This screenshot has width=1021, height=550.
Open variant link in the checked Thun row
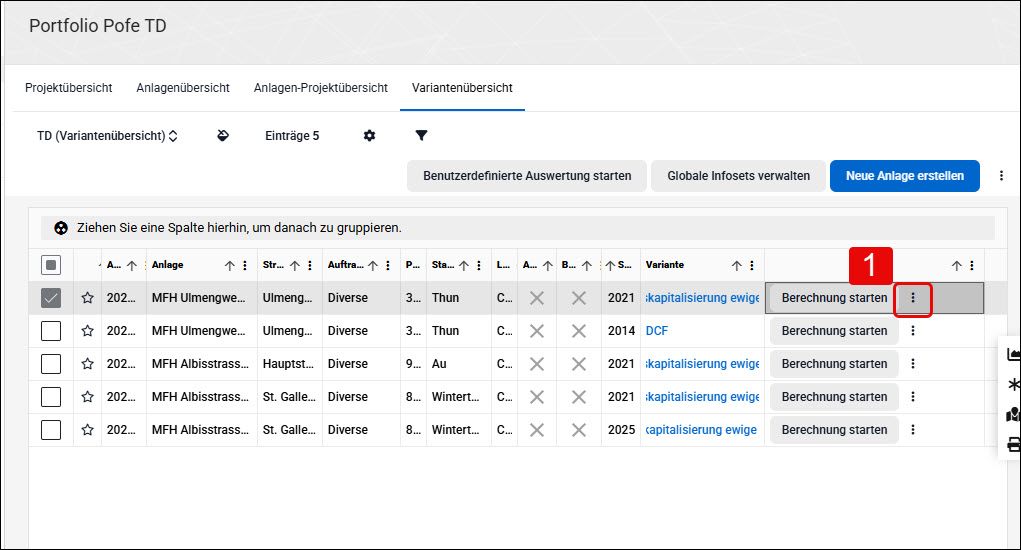coord(702,298)
